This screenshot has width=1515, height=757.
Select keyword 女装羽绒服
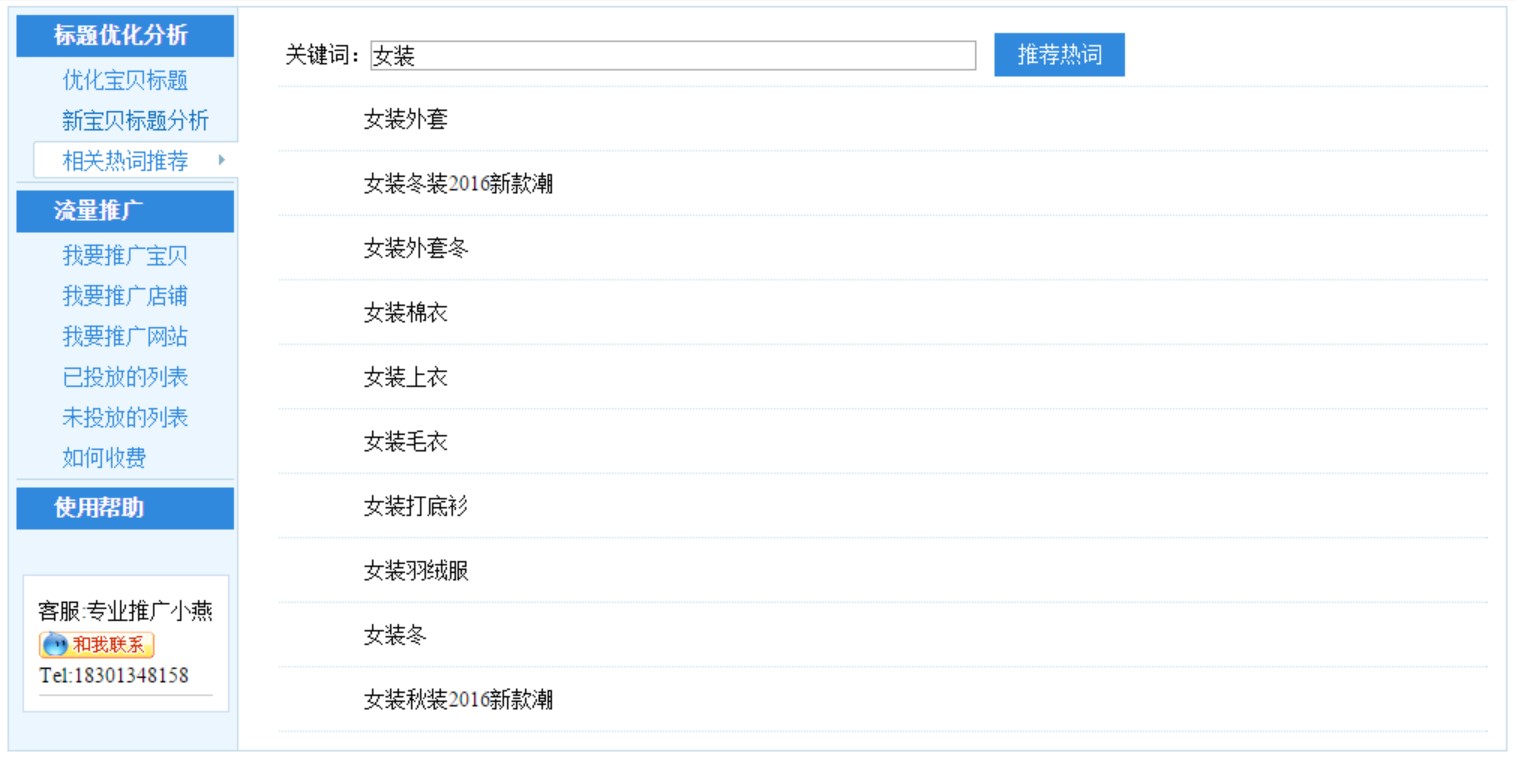416,571
